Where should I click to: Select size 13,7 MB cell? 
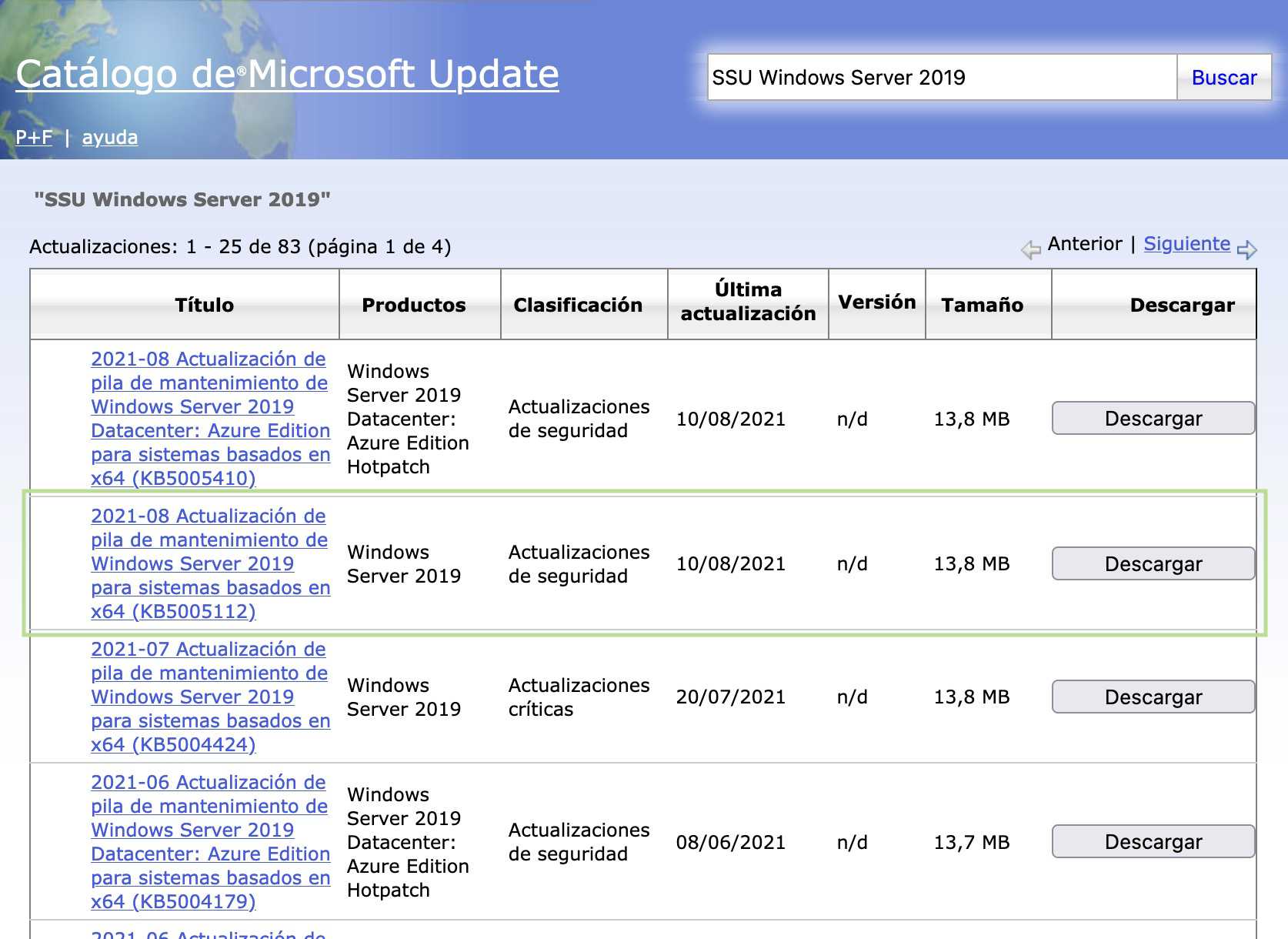[x=972, y=842]
